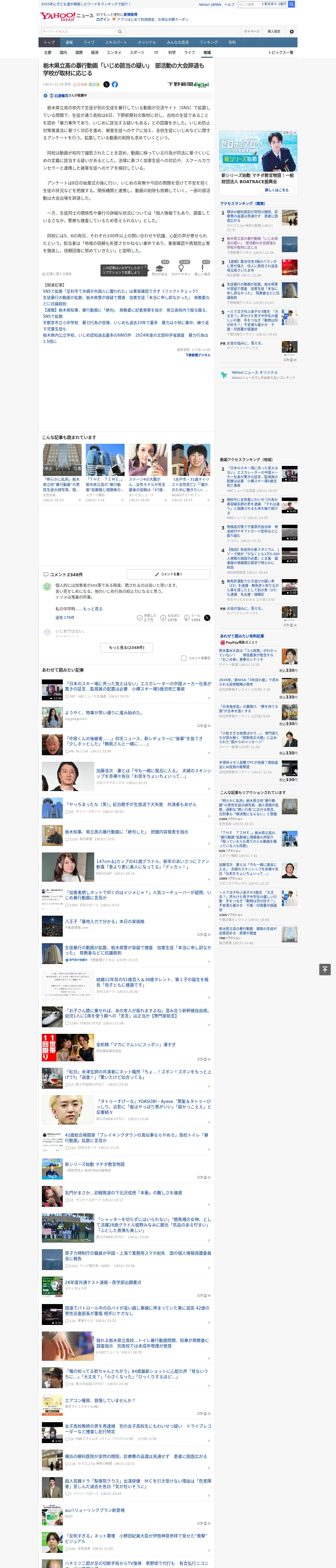336x1568 pixels.
Task: Open the オリジナル navigation tab
Action: tap(147, 43)
